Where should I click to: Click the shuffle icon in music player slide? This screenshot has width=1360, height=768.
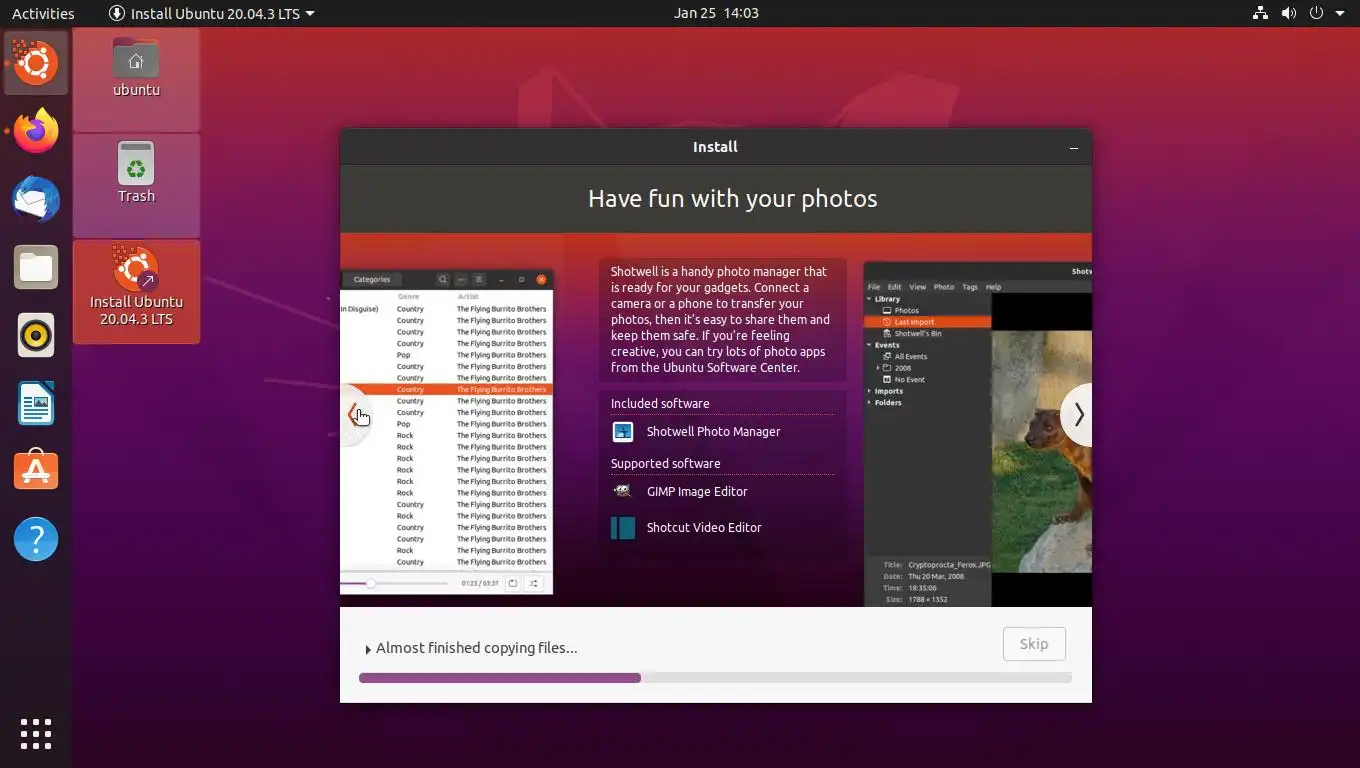pyautogui.click(x=533, y=583)
